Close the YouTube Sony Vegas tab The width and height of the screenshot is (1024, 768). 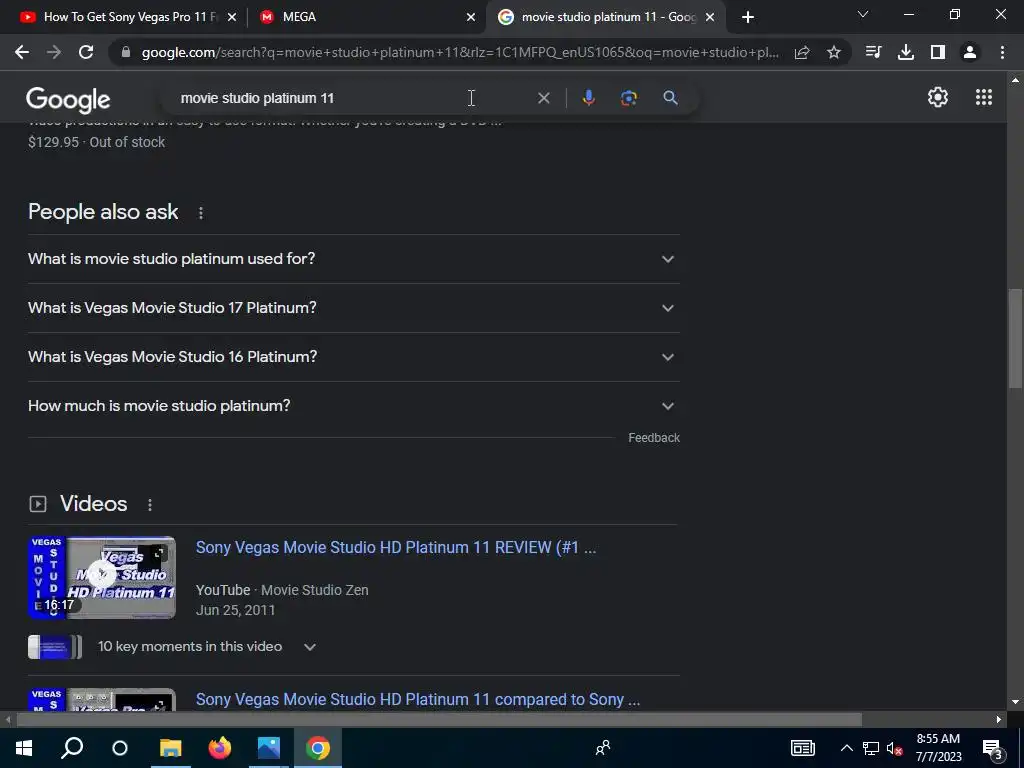(x=231, y=17)
